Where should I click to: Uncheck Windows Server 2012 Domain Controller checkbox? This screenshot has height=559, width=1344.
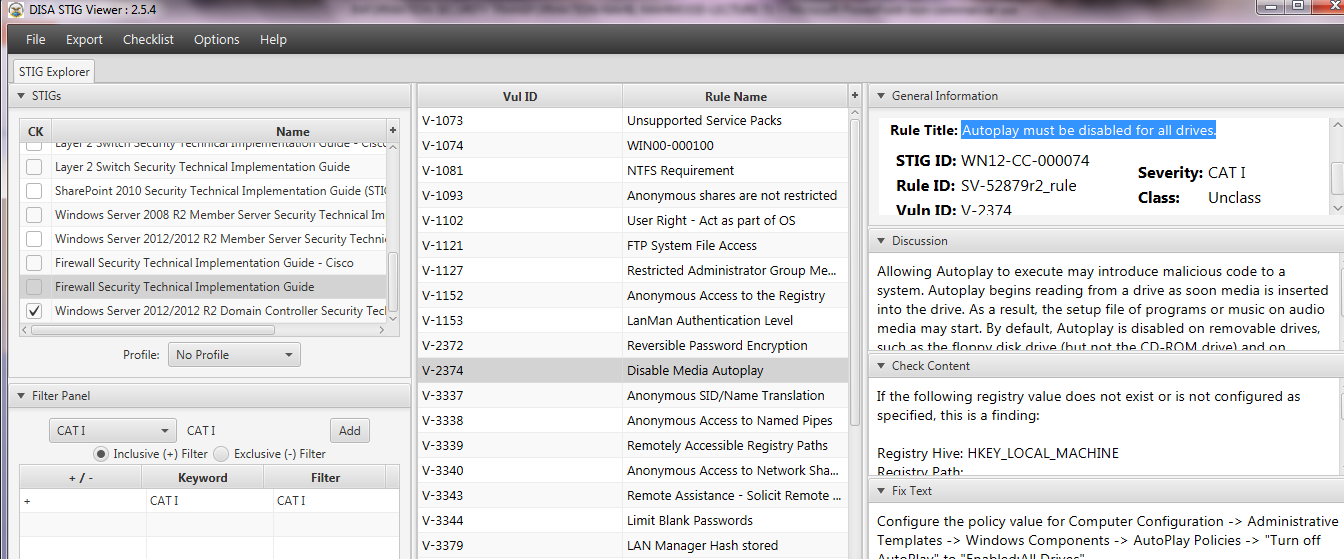click(x=34, y=311)
